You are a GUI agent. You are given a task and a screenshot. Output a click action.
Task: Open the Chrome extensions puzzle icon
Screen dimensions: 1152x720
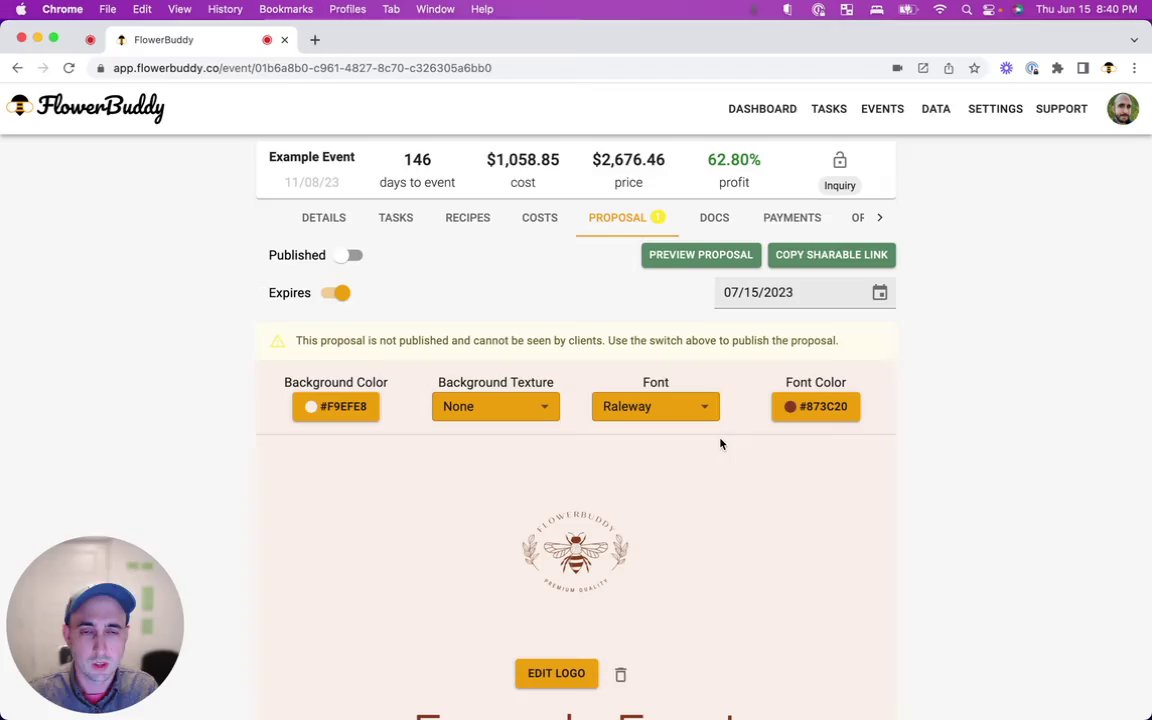1057,68
